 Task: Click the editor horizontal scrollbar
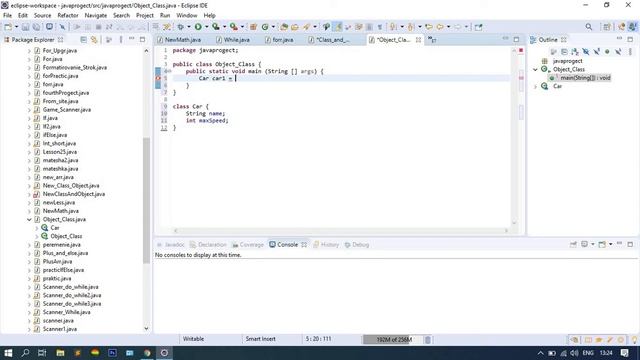click(340, 231)
